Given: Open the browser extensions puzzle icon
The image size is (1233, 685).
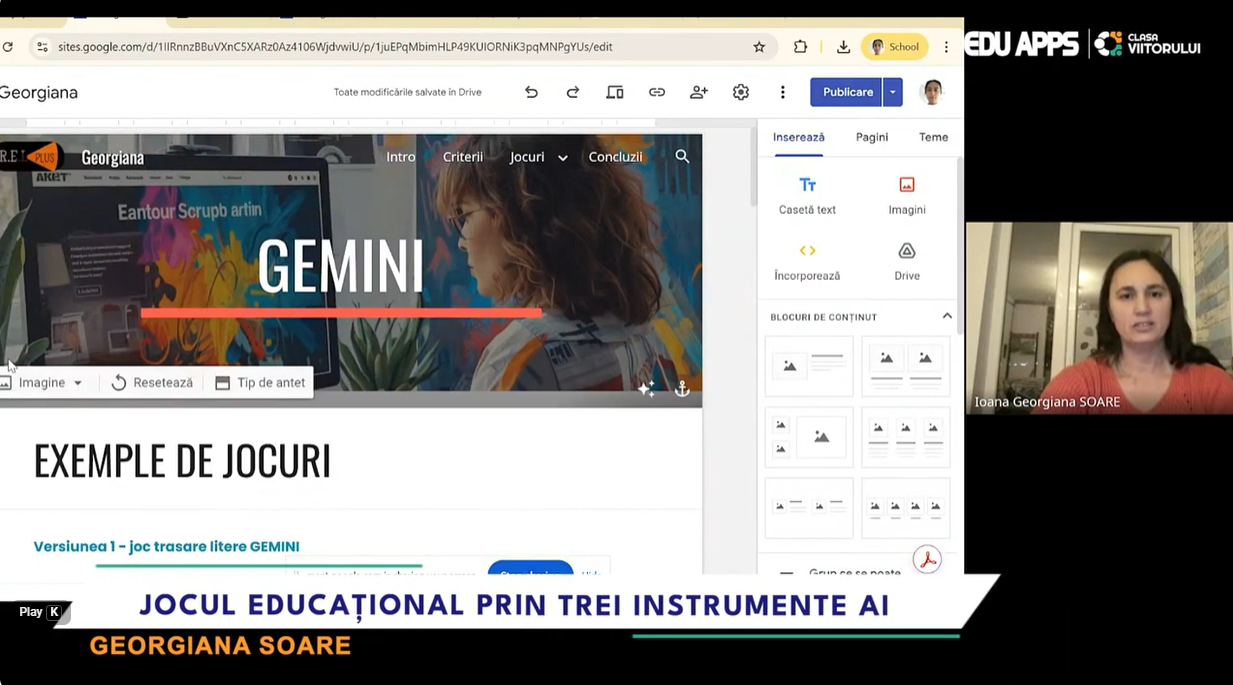Looking at the screenshot, I should (801, 47).
